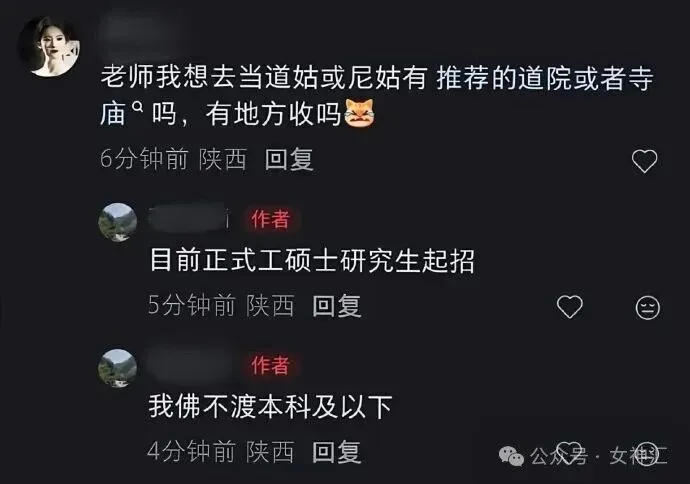Tap the crying cat emoji in the comment

(360, 114)
